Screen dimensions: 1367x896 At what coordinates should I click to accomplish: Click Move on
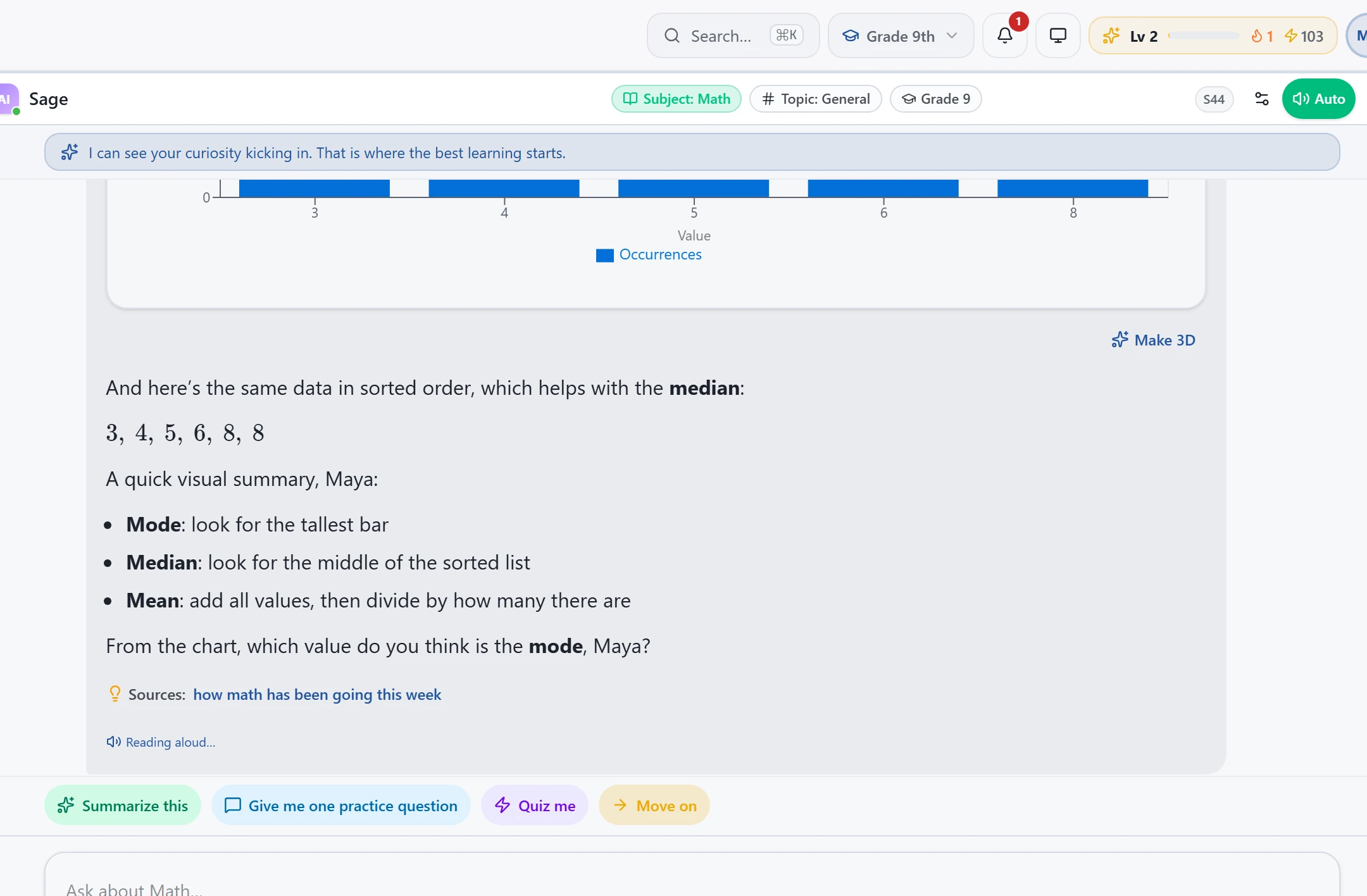click(654, 805)
